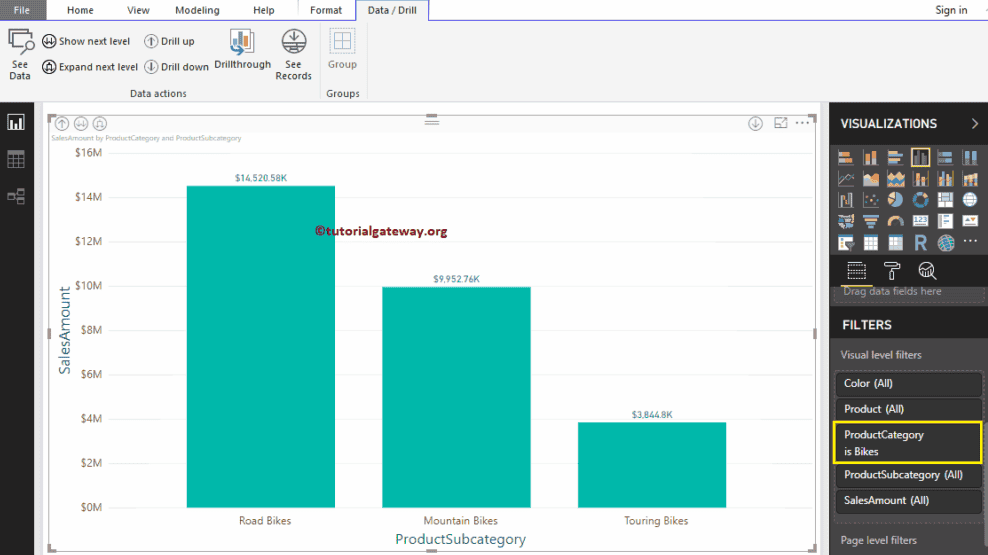Select the 100% stacked column chart

pos(970,157)
